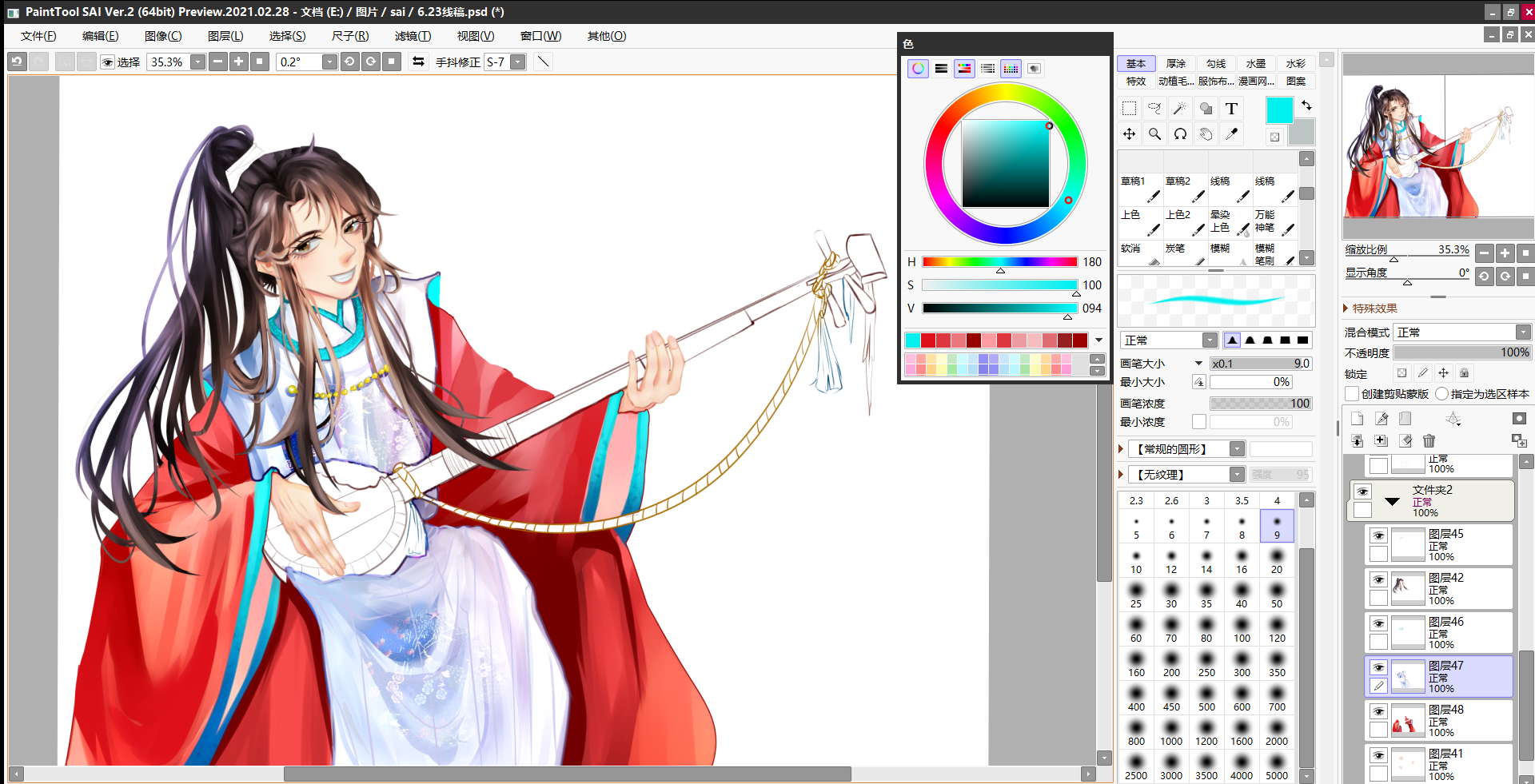Click the transparent color icon
1535x784 pixels.
click(1274, 137)
